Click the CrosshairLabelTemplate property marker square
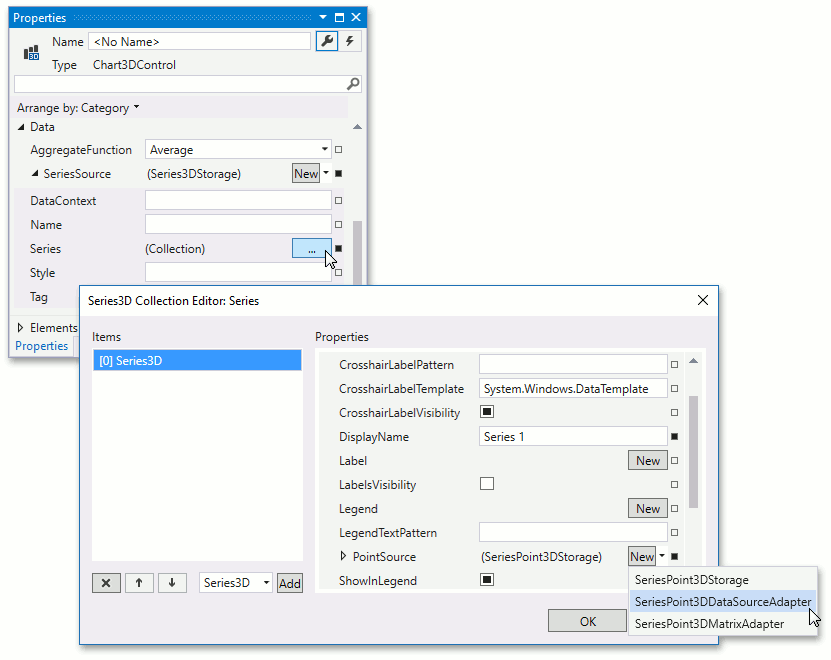The image size is (831, 660). (x=674, y=389)
